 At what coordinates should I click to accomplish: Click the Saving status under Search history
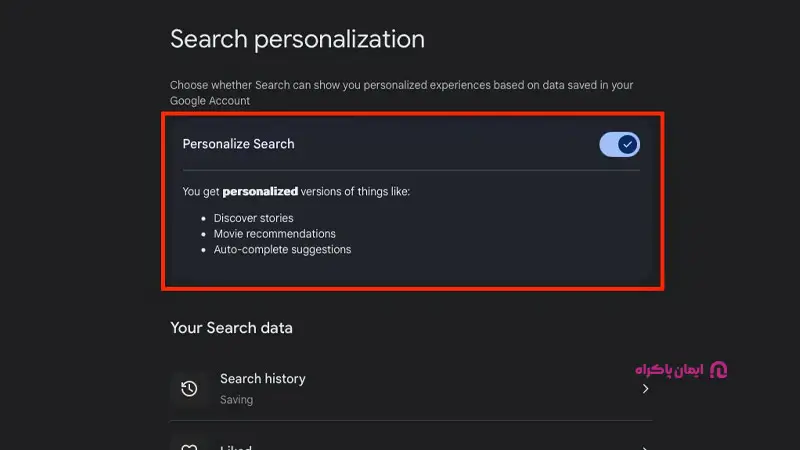(x=236, y=400)
